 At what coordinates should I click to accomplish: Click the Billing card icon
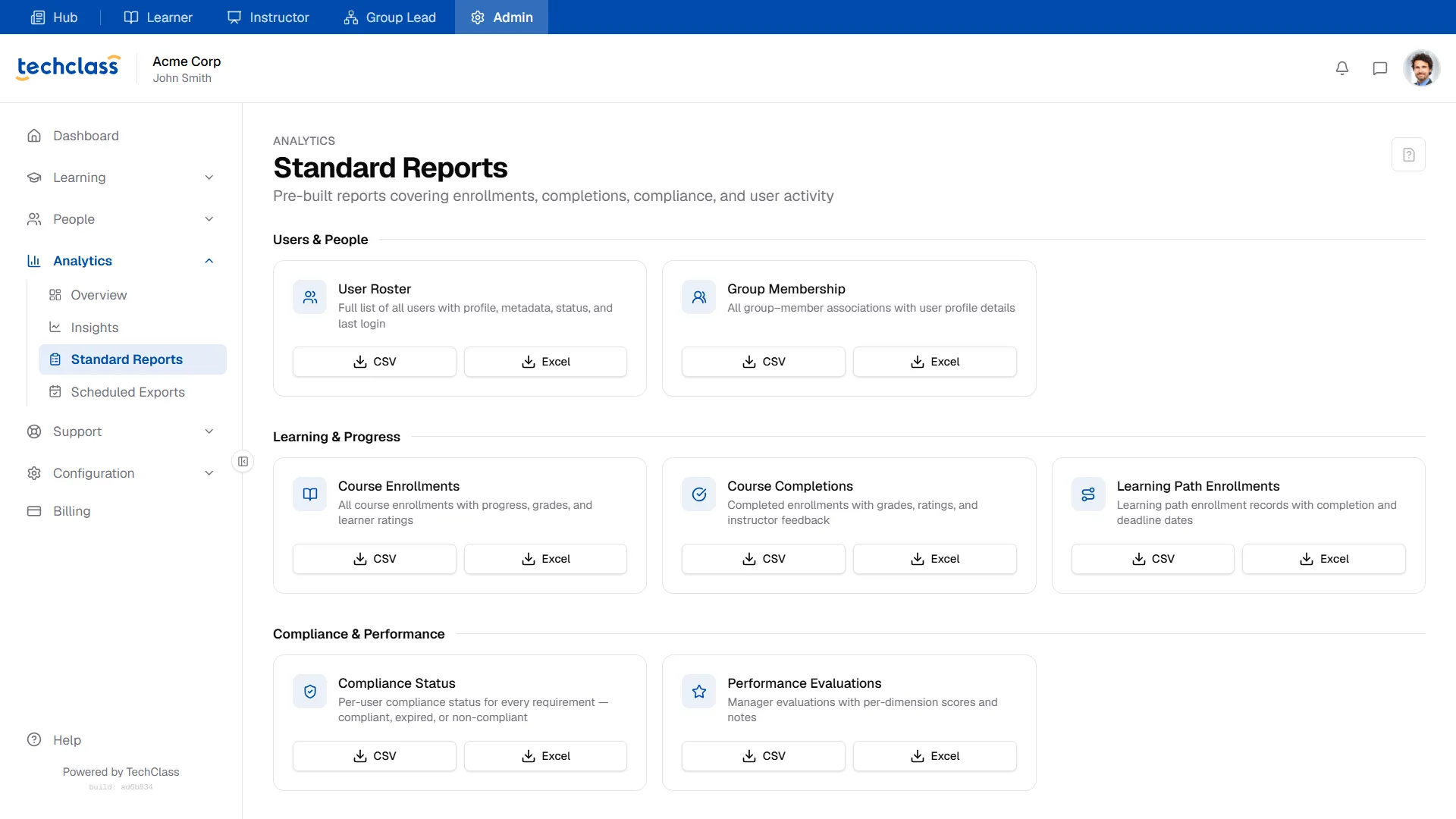tap(34, 511)
